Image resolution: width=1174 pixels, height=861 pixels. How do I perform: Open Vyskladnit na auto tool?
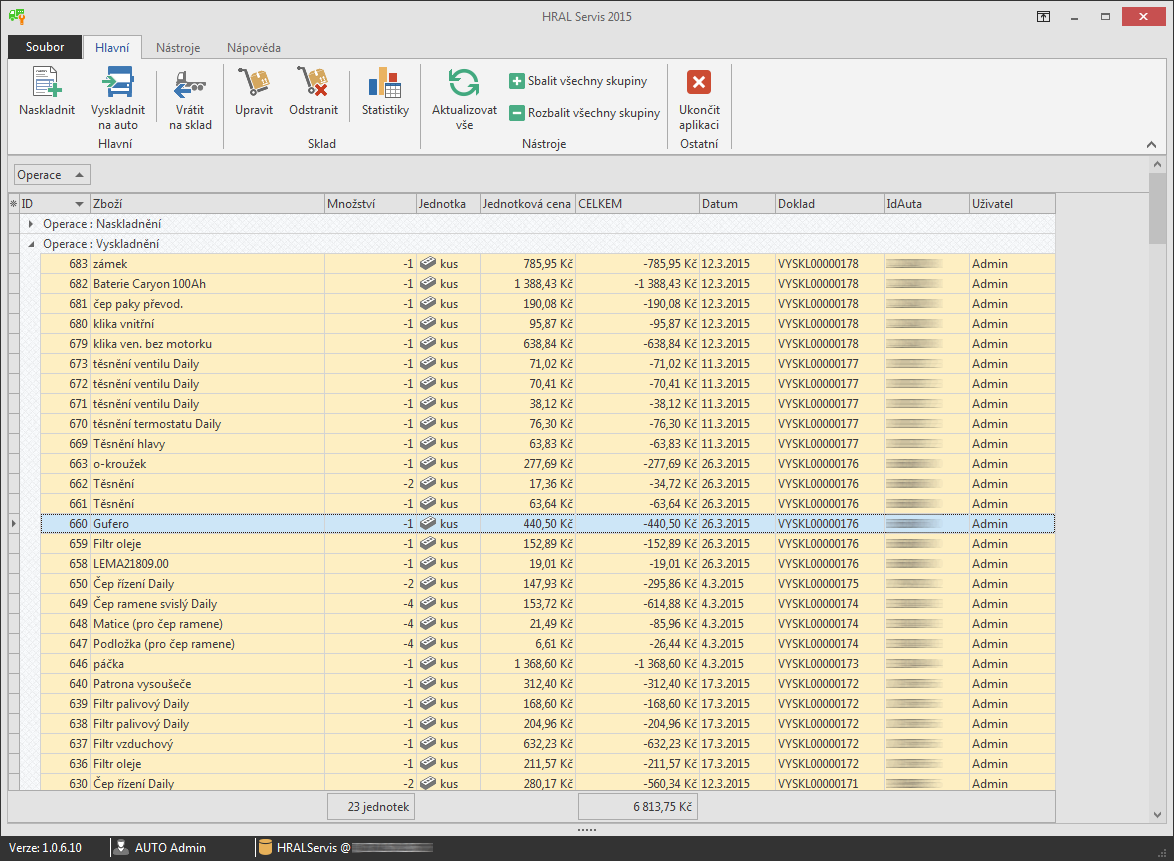tap(118, 83)
